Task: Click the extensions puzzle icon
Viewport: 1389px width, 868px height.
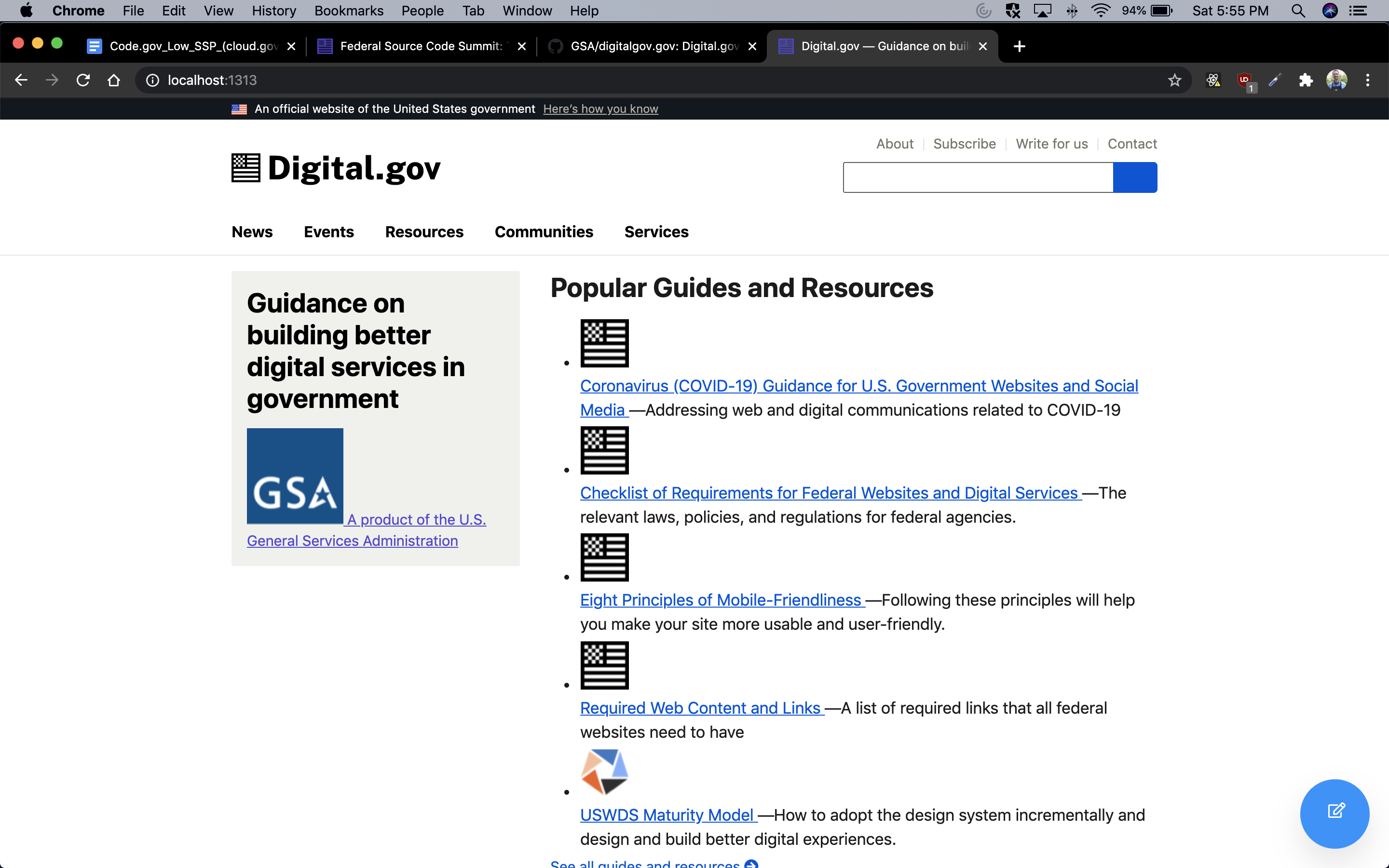Action: [1306, 81]
